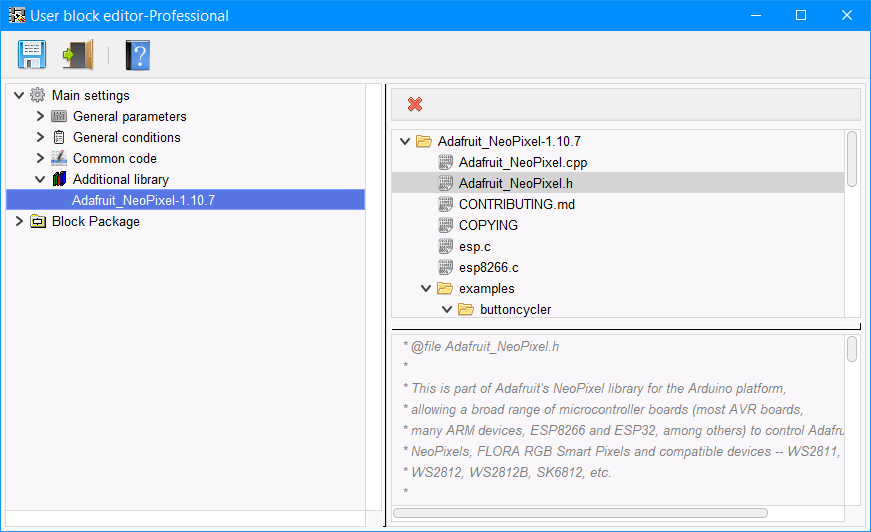The image size is (871, 532).
Task: Click the examples folder icon
Action: 445,288
